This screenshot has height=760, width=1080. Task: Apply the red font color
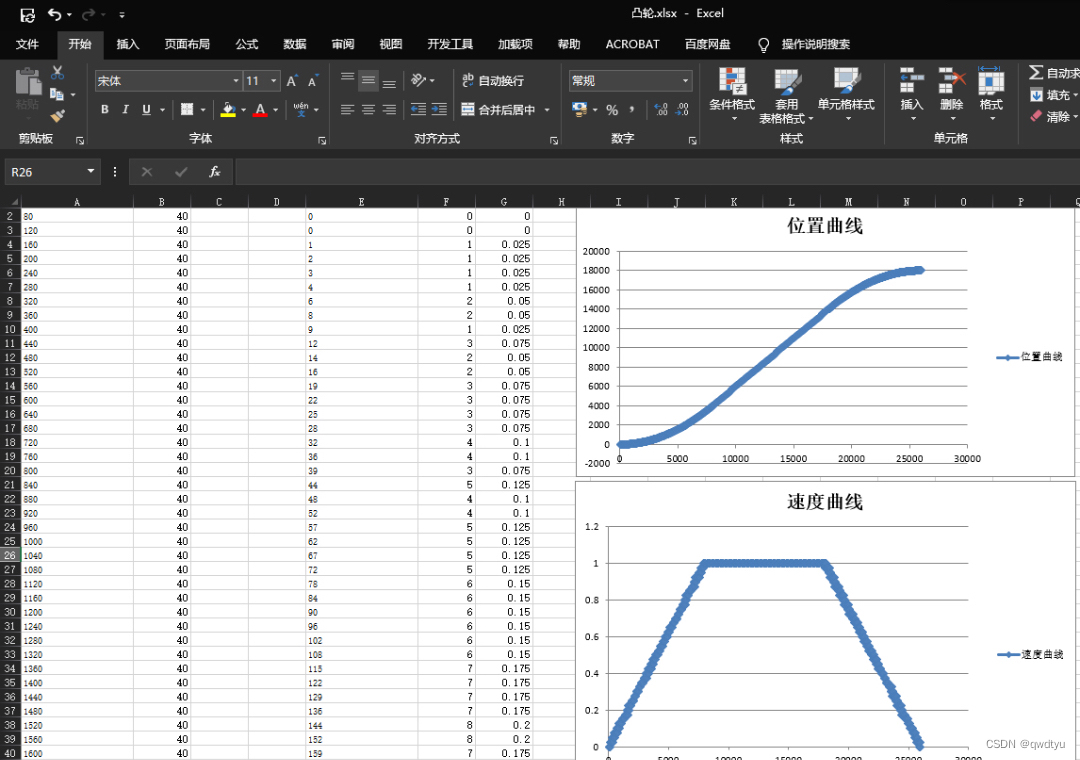(x=260, y=110)
